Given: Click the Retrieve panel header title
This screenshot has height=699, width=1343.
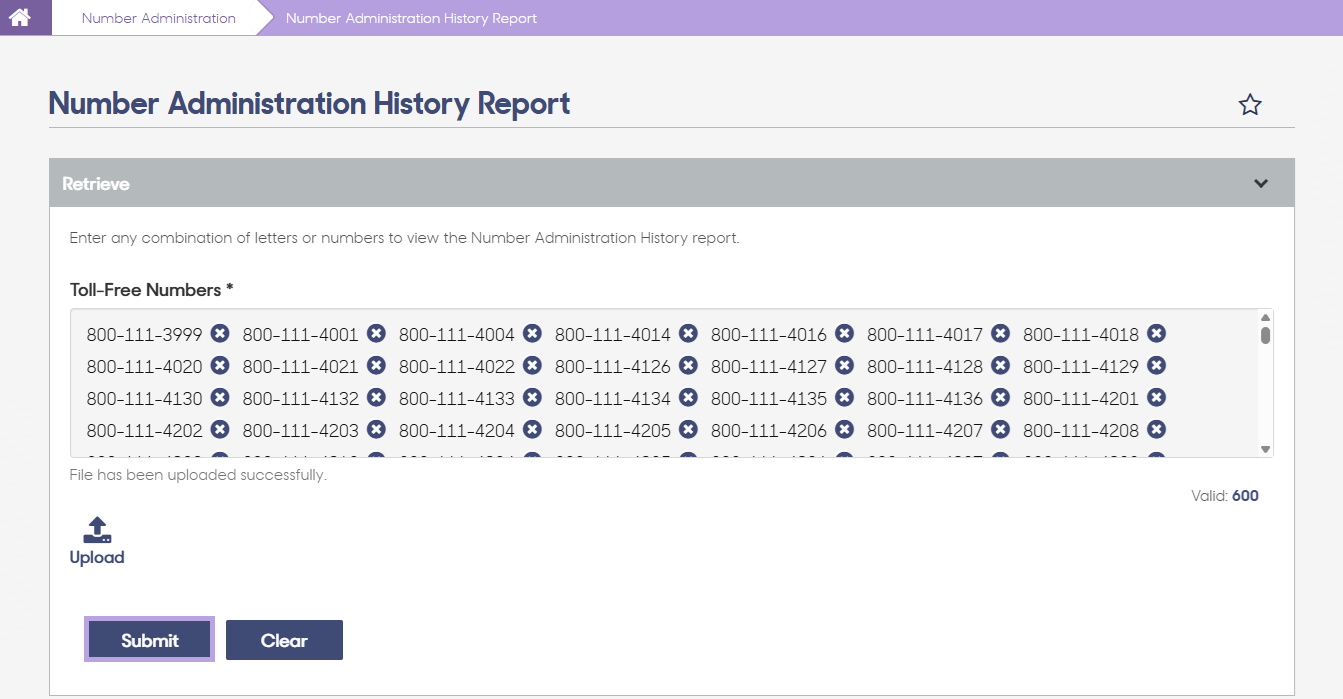Looking at the screenshot, I should [x=96, y=184].
